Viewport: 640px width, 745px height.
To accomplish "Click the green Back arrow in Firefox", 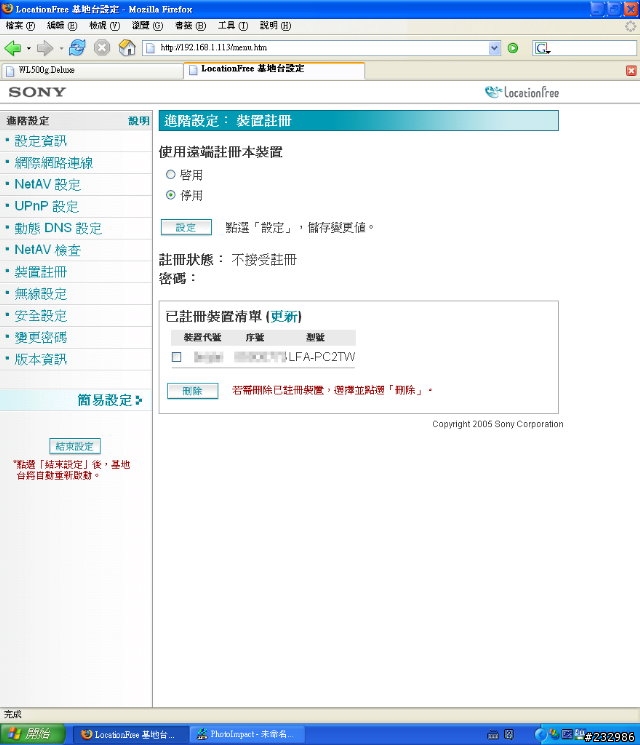I will tap(12, 48).
